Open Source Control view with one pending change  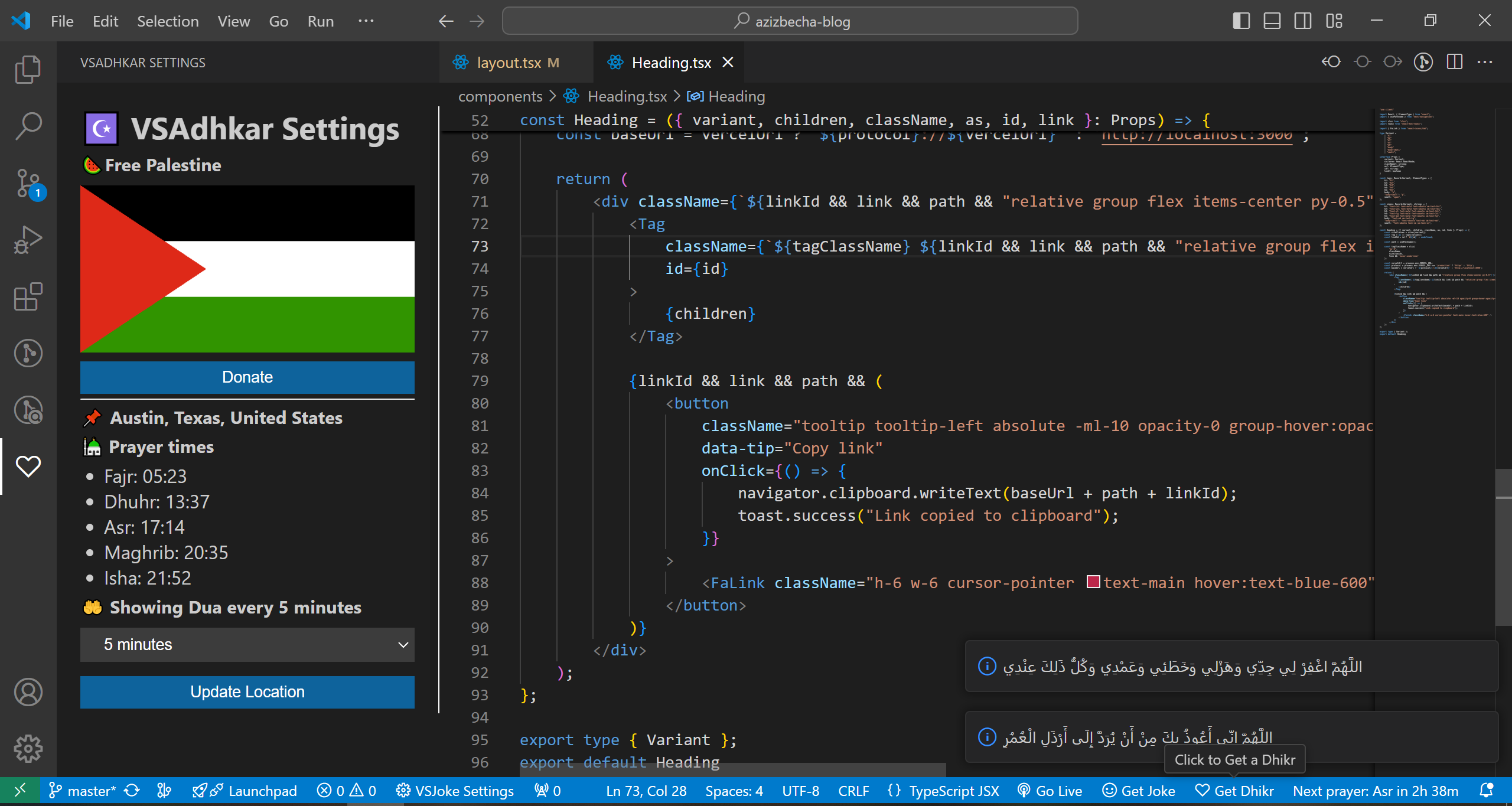[x=28, y=183]
